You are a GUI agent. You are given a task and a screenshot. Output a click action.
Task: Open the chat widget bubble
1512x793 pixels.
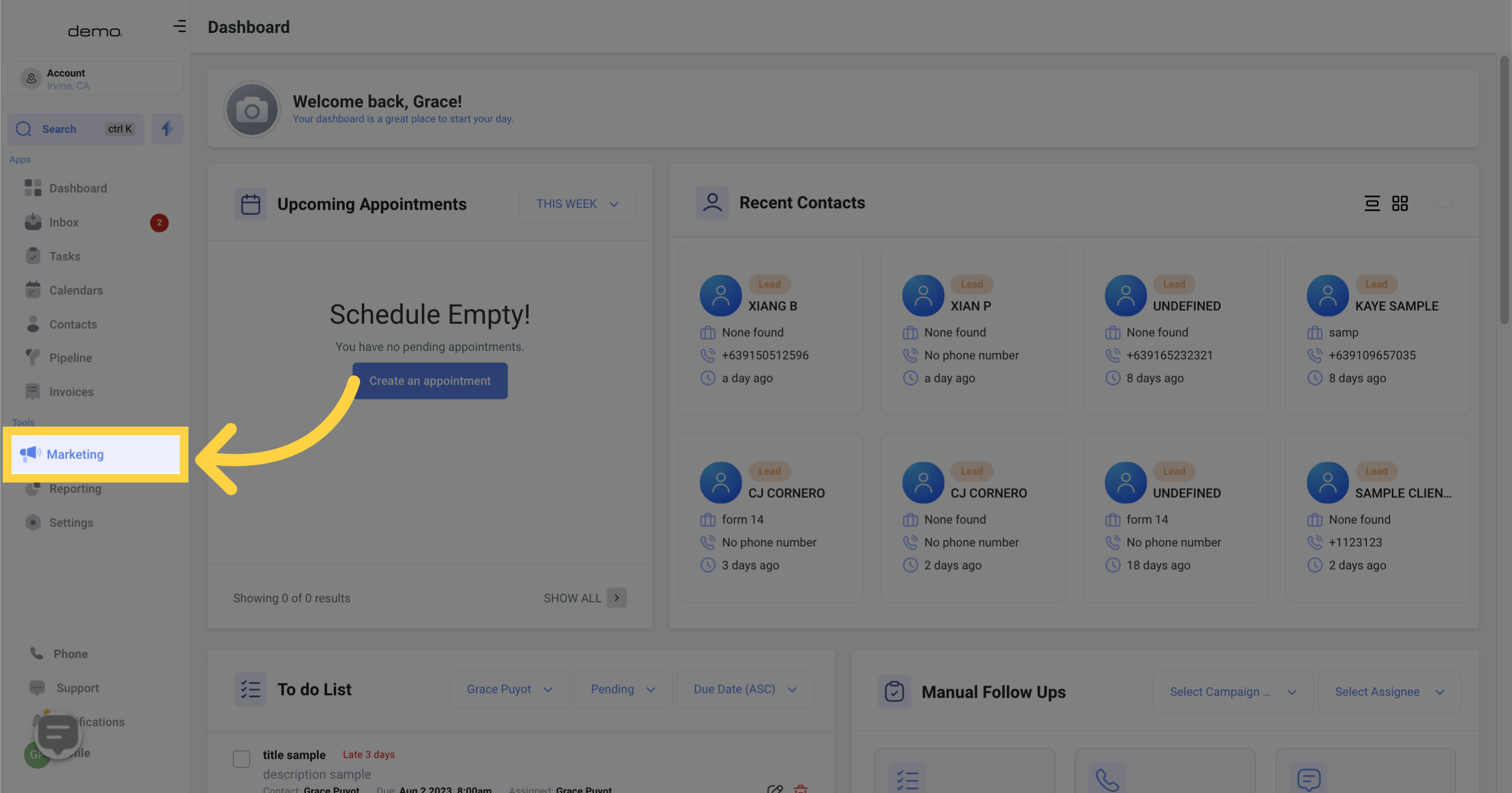(x=57, y=734)
